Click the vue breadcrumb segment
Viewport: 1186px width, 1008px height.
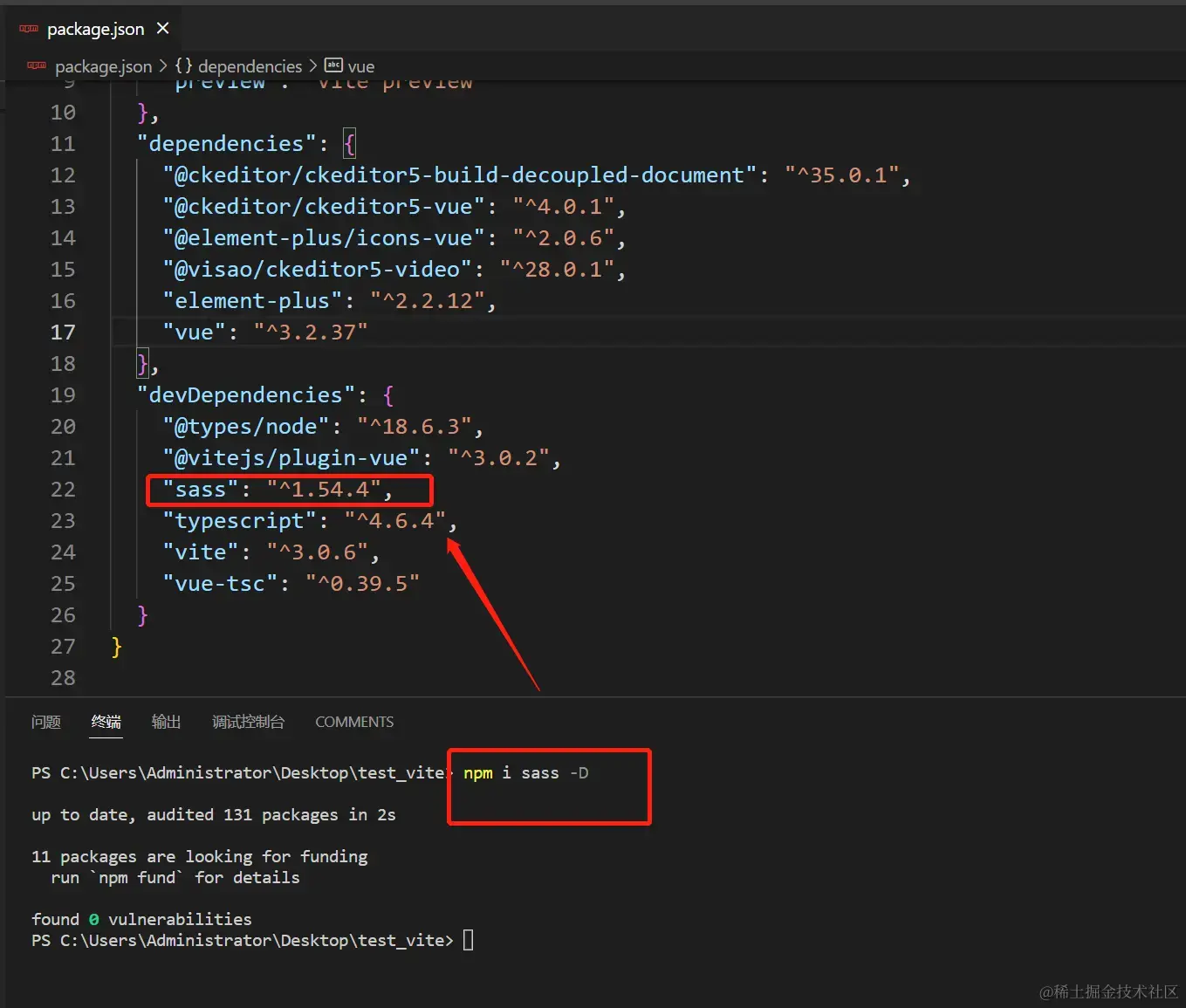(361, 66)
